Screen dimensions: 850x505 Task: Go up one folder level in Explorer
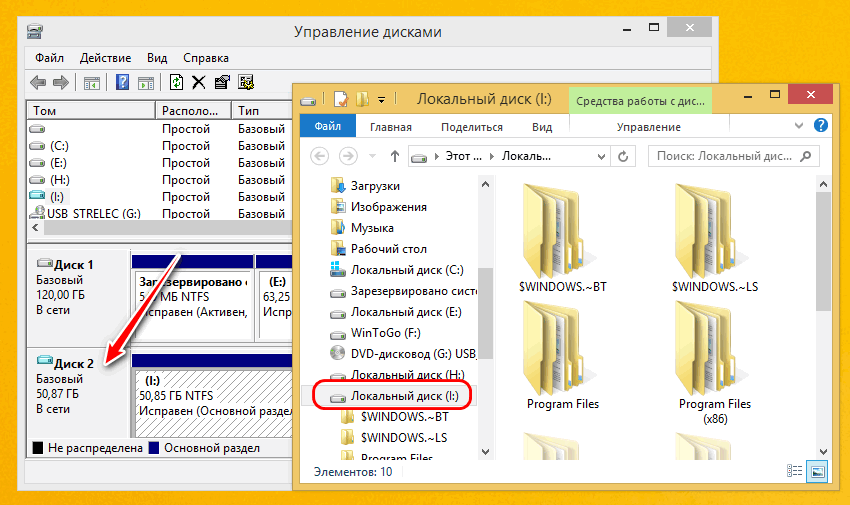(x=395, y=157)
